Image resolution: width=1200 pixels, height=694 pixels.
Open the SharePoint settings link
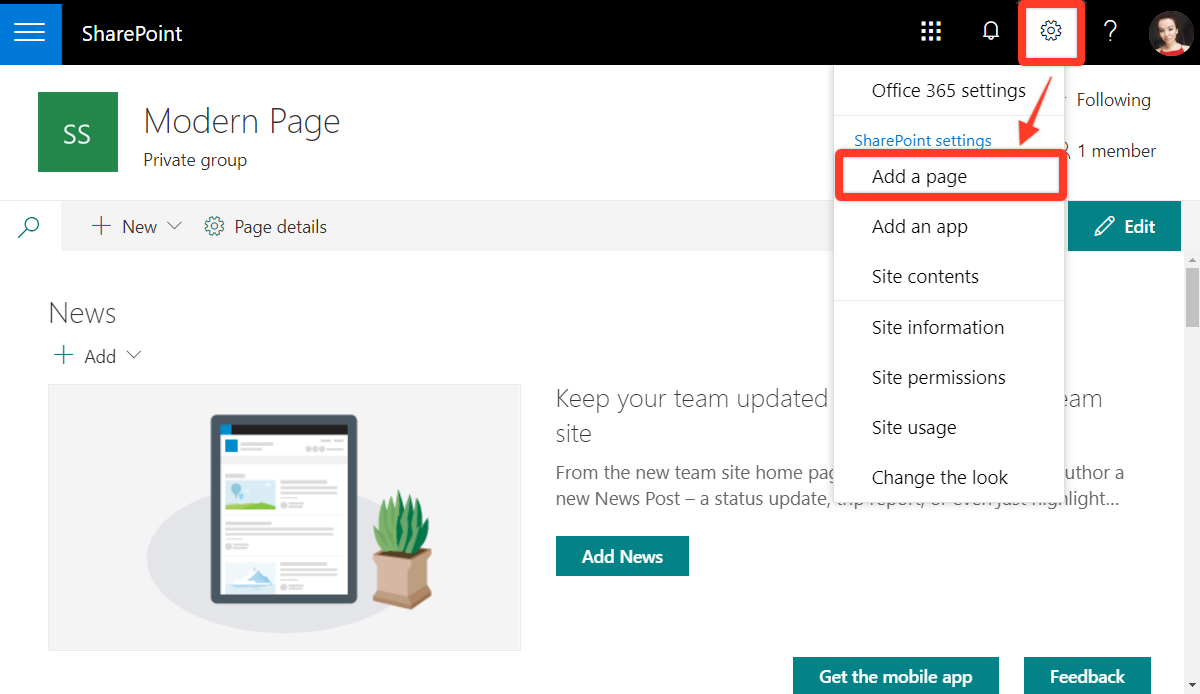tap(922, 140)
